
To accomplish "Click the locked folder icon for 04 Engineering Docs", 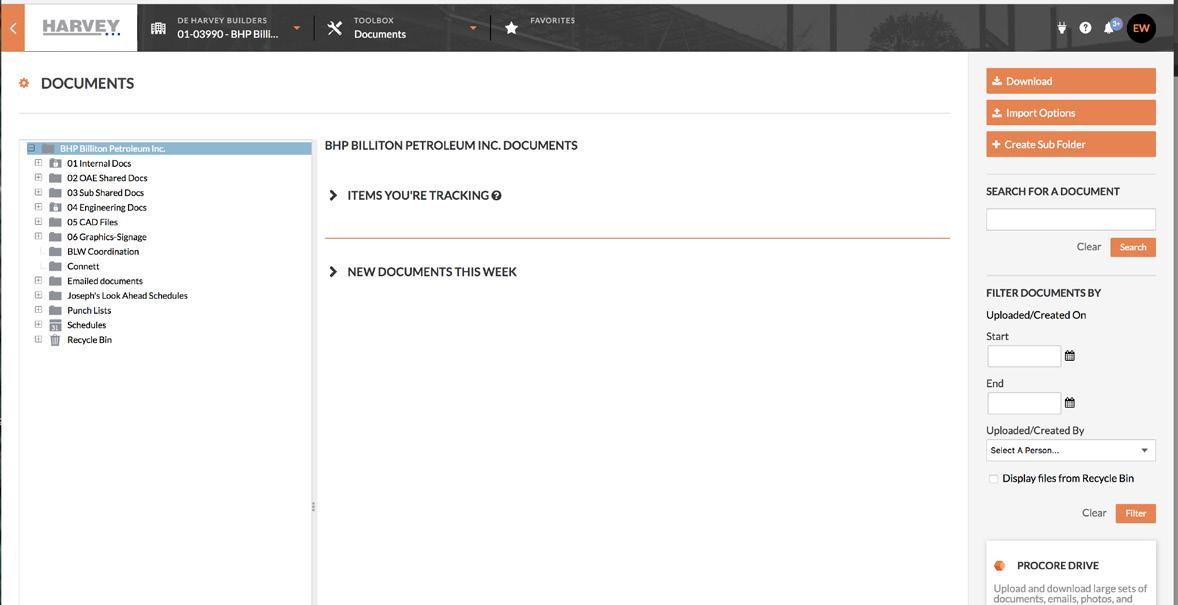I will [x=55, y=207].
